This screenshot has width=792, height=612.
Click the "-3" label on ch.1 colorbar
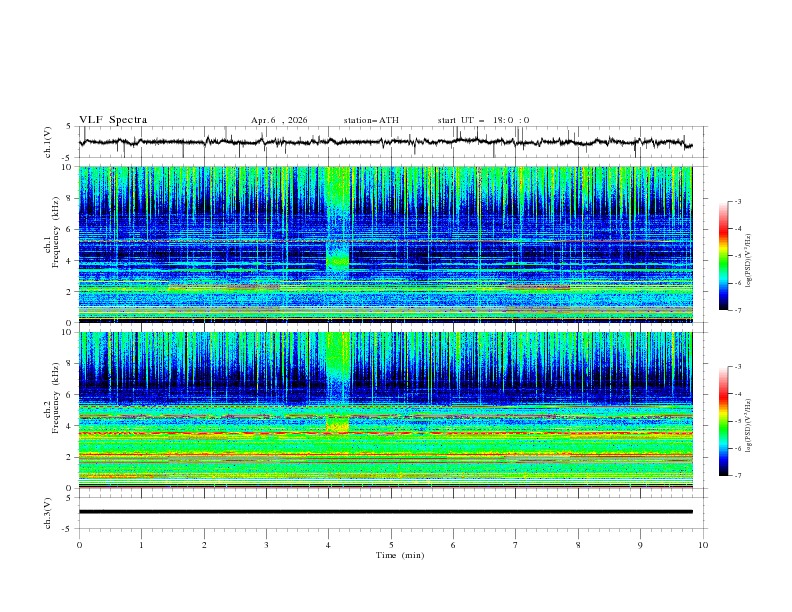coord(738,201)
